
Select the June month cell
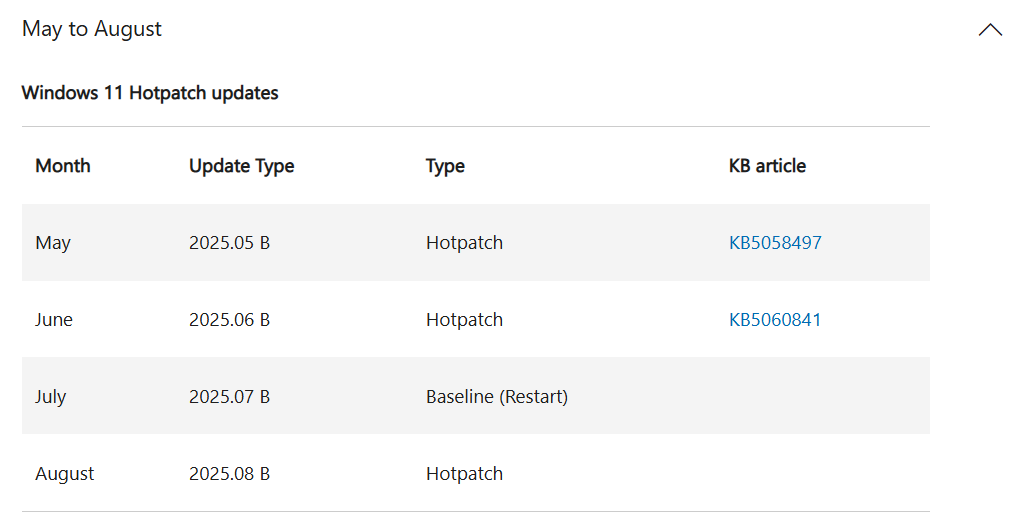[54, 320]
